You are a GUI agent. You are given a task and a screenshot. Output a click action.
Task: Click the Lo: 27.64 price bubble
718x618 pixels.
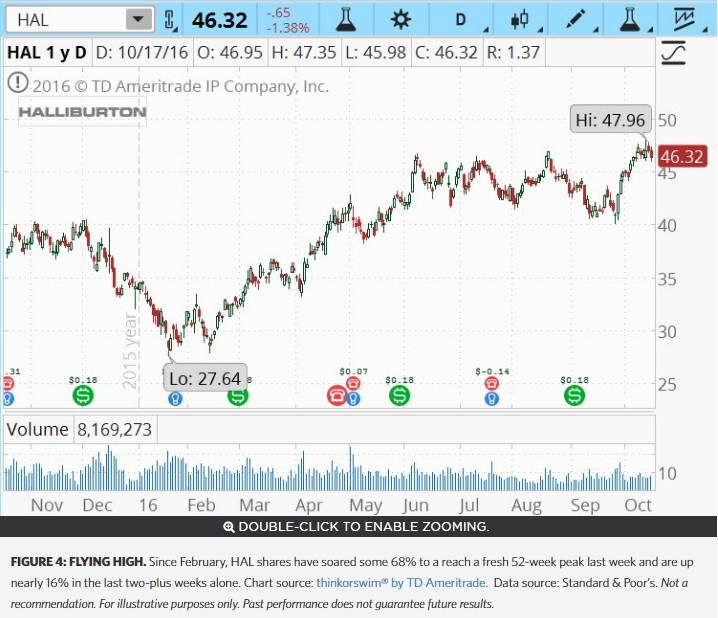coord(205,378)
